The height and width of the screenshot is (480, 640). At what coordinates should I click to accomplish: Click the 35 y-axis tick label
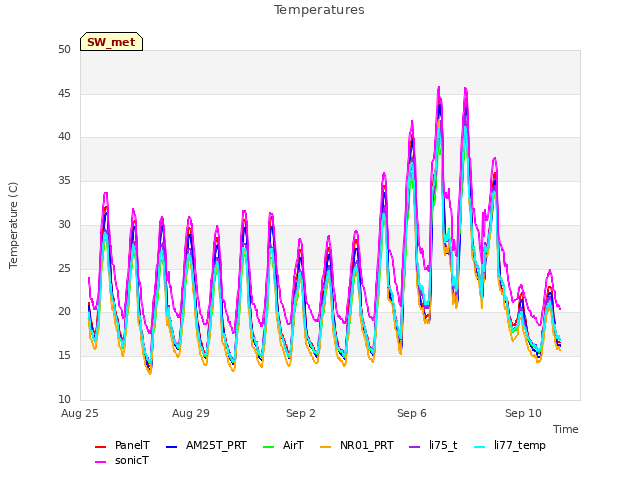[64, 180]
